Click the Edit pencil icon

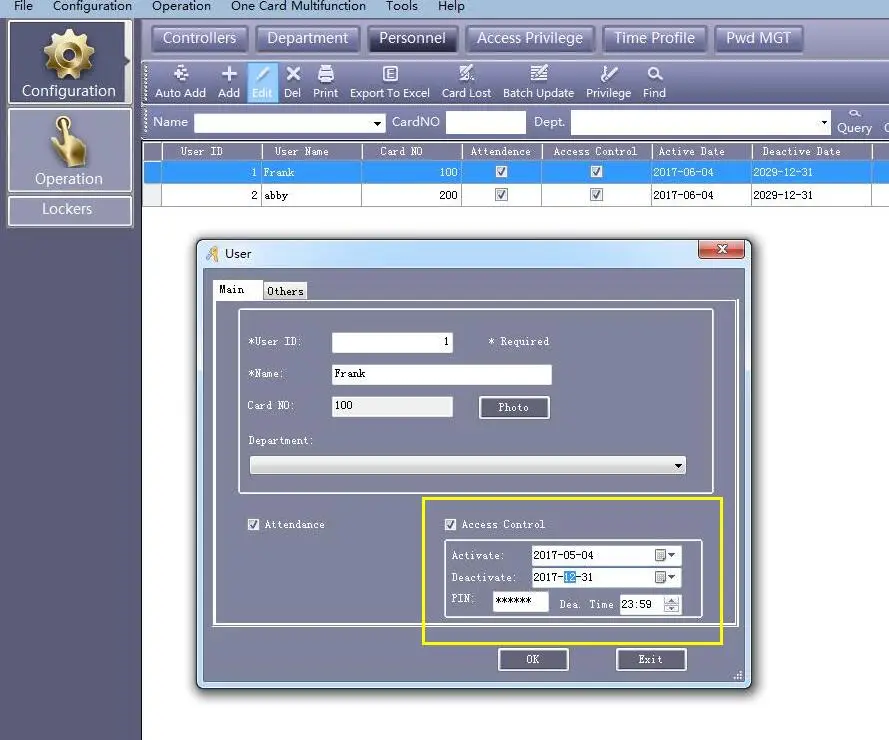(x=262, y=82)
